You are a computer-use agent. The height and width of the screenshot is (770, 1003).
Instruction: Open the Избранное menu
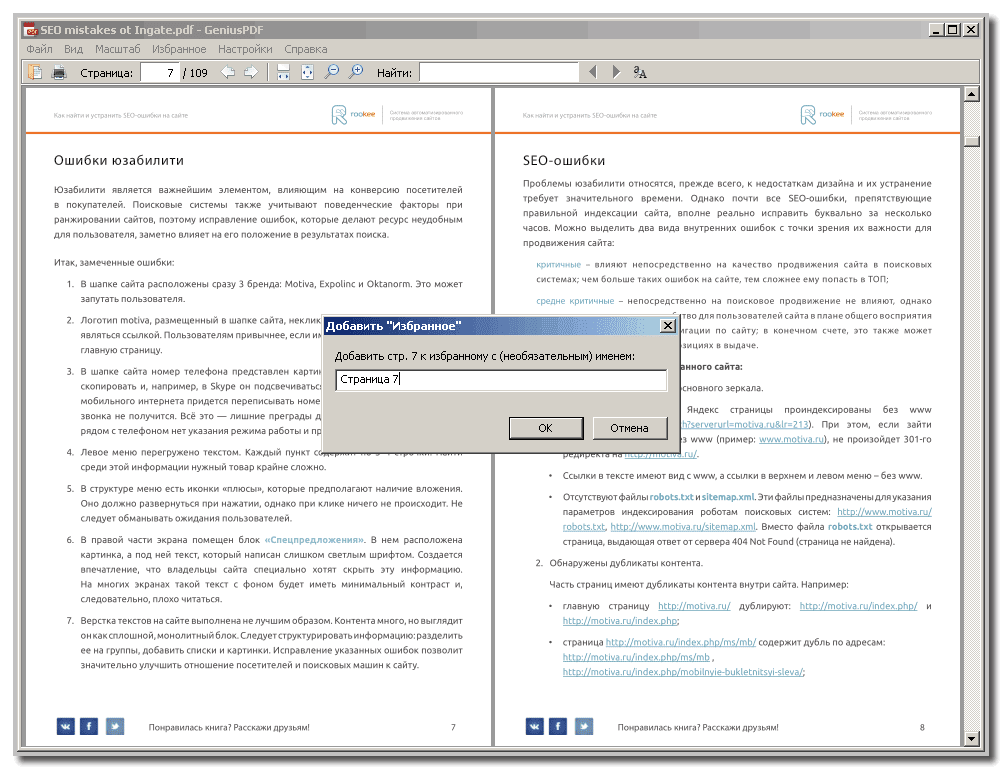tap(179, 49)
